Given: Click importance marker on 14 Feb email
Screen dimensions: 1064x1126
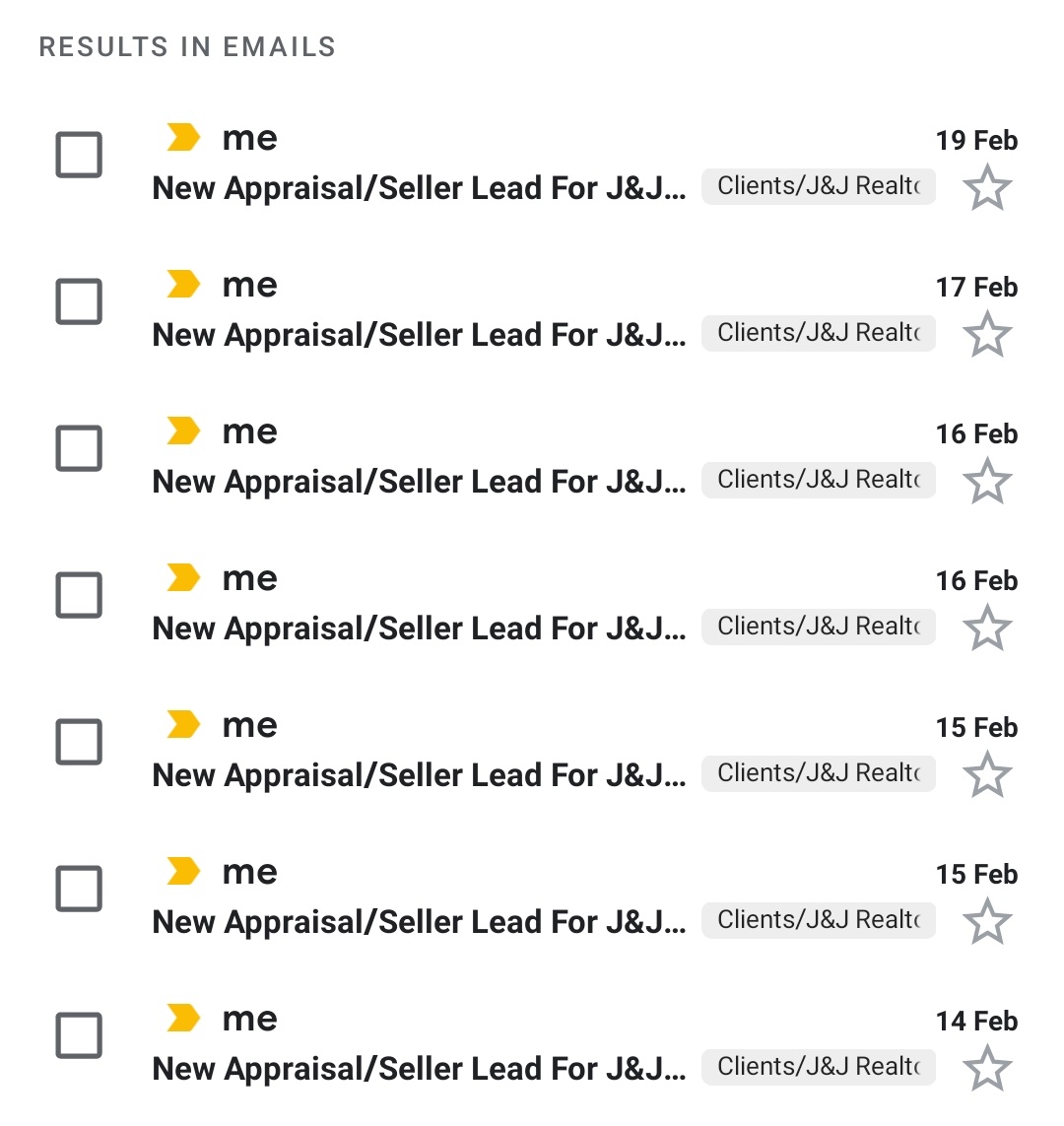Looking at the screenshot, I should coord(183,1019).
